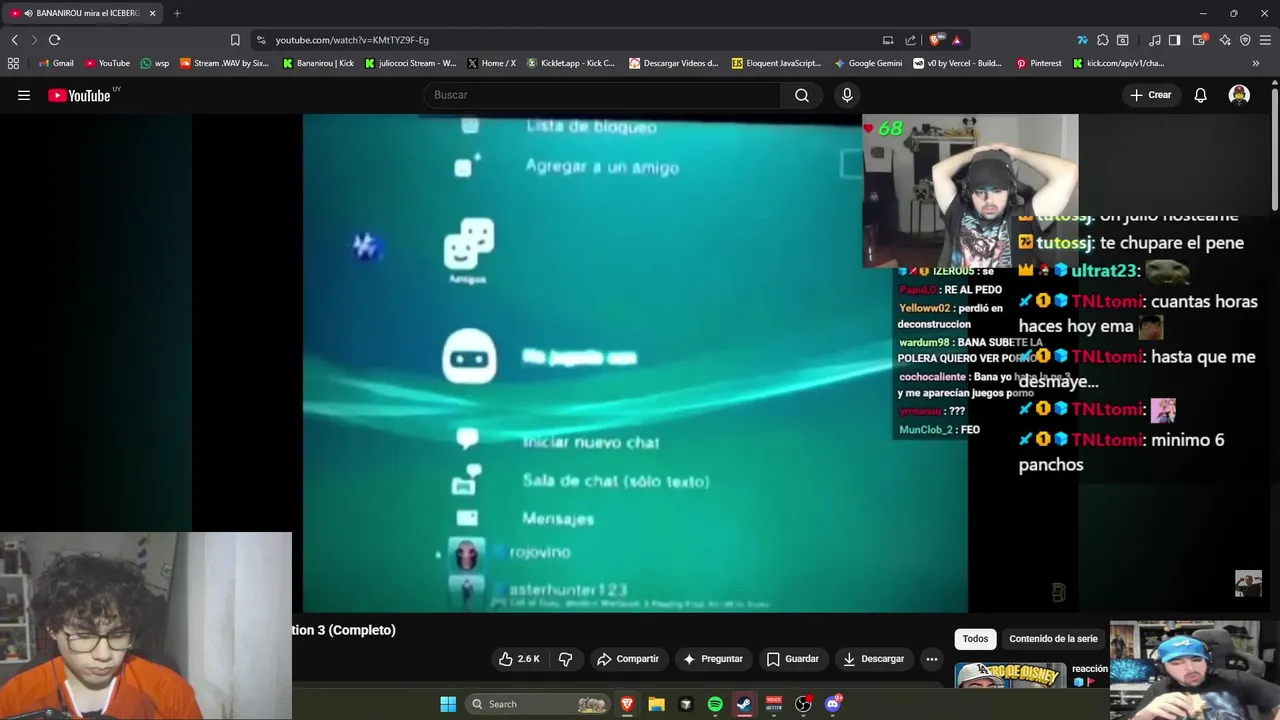Click the Descargar button
This screenshot has height=720, width=1280.
coord(873,659)
